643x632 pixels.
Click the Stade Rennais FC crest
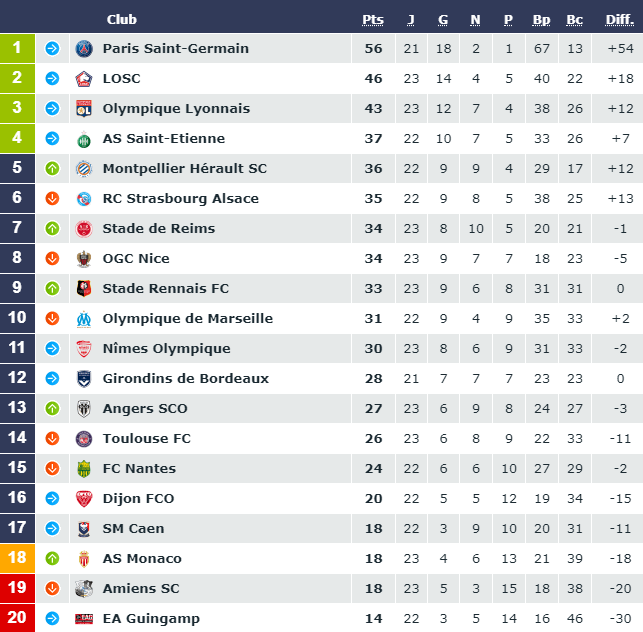point(84,288)
